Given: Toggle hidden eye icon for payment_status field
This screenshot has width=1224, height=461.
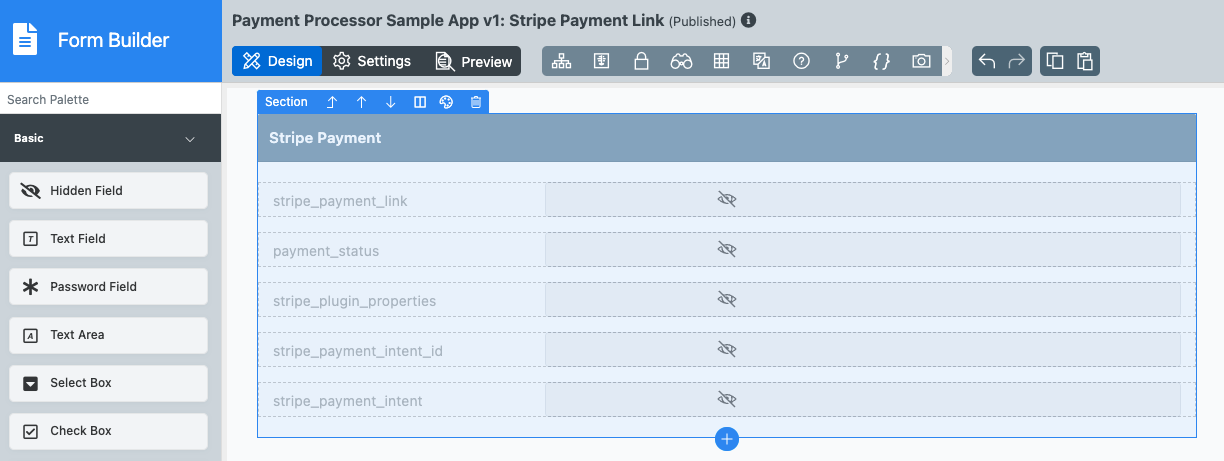Looking at the screenshot, I should tap(727, 249).
